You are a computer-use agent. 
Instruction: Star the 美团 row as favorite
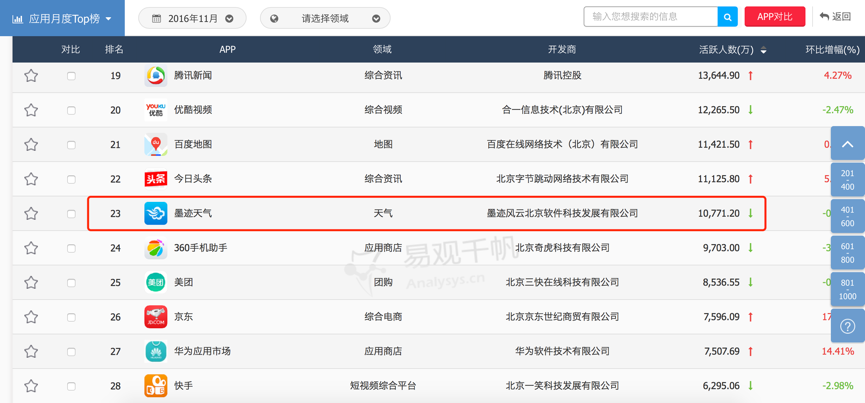coord(31,283)
